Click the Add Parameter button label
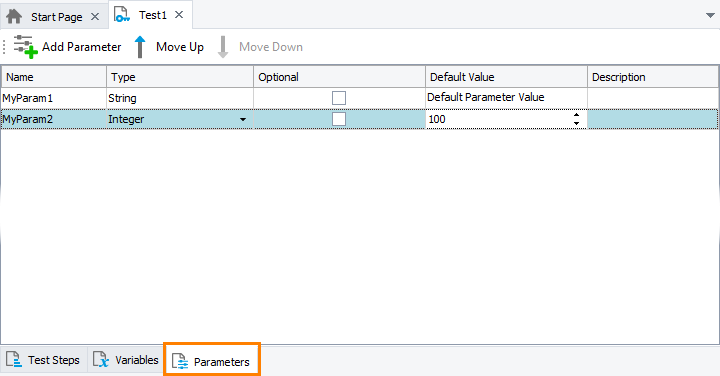The width and height of the screenshot is (720, 376). point(82,47)
